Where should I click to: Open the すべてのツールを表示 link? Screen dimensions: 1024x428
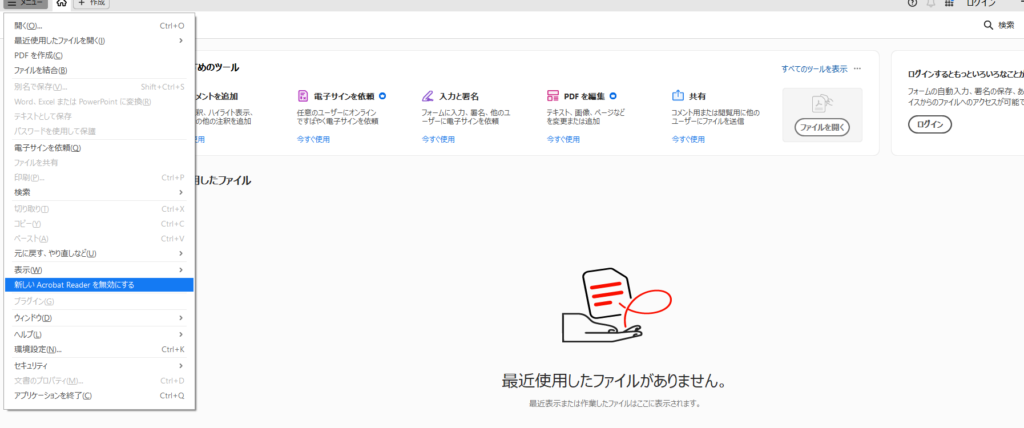(814, 69)
